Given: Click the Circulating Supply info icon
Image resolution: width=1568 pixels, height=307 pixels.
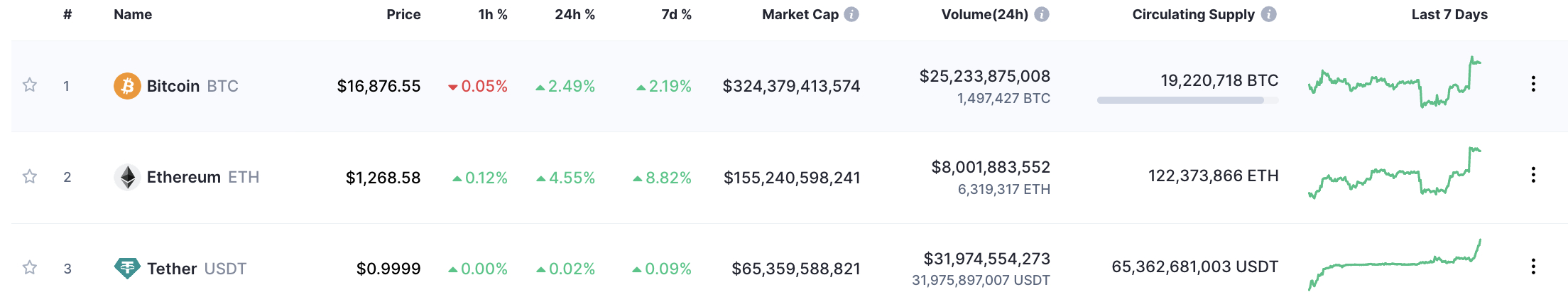Looking at the screenshot, I should click(x=1269, y=14).
